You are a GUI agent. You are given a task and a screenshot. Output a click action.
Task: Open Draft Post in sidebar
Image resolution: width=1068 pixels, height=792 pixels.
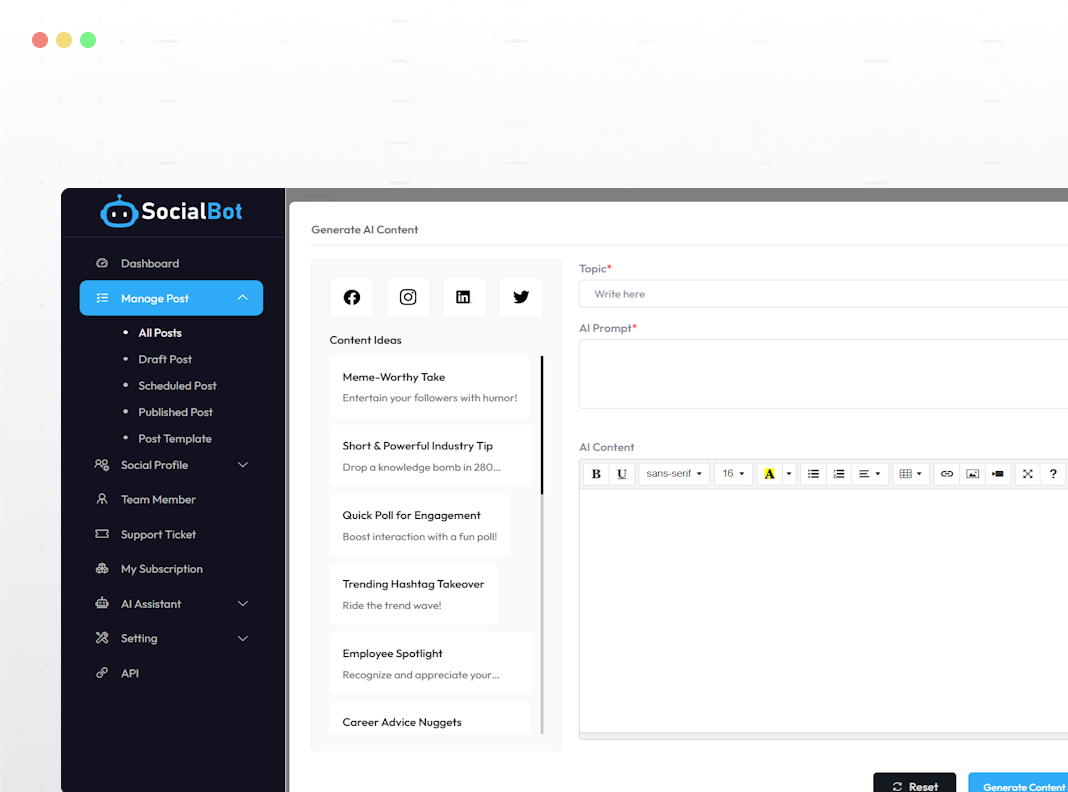(x=165, y=359)
